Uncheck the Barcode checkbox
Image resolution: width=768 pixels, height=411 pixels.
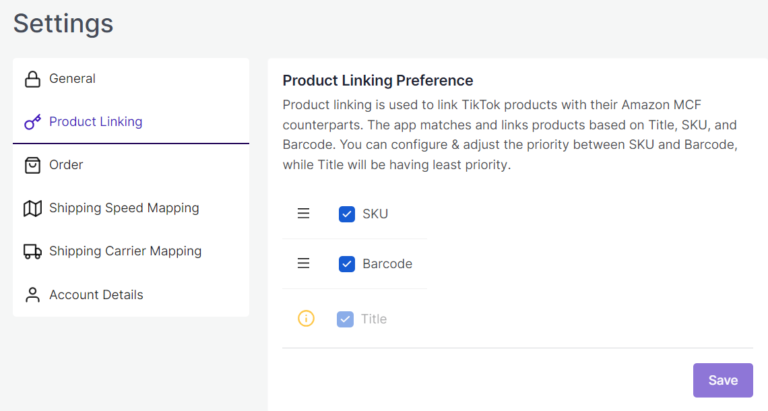point(347,264)
